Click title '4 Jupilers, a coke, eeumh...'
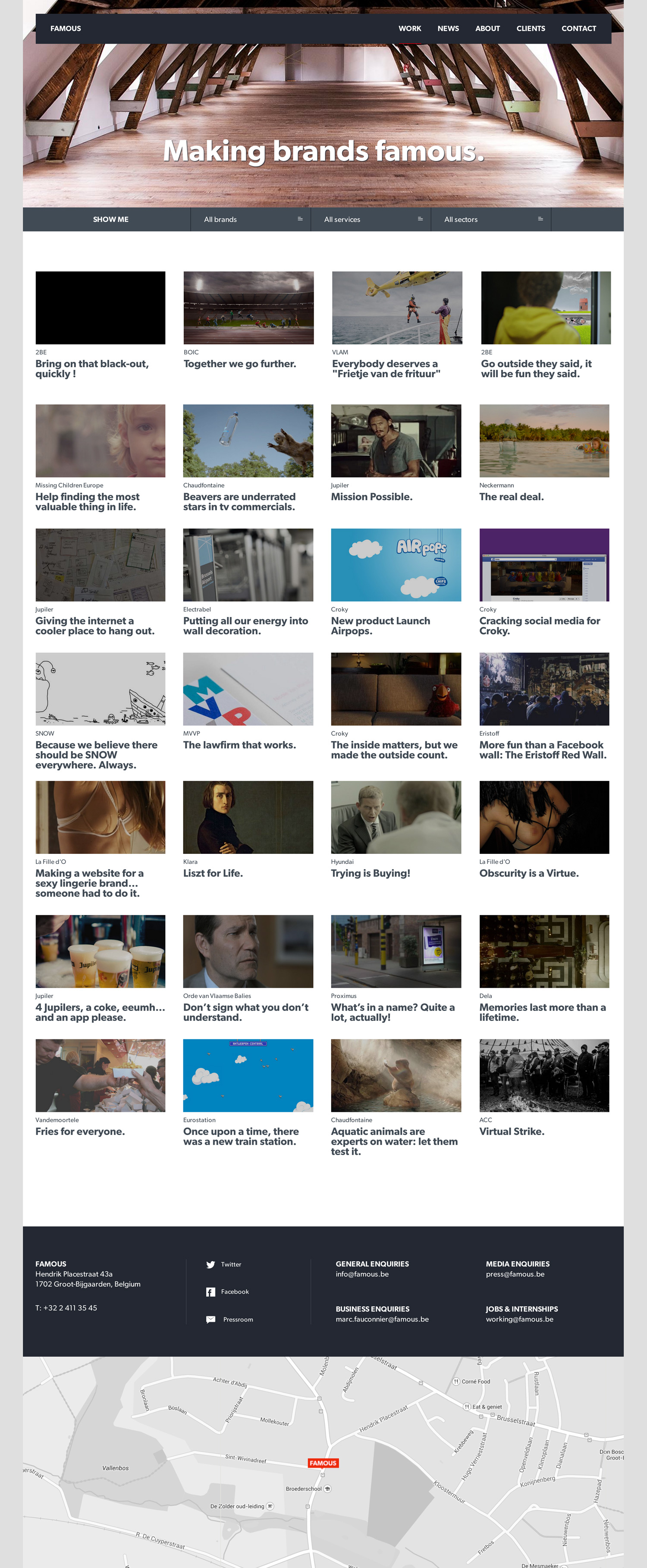This screenshot has height=1568, width=647. click(101, 1012)
